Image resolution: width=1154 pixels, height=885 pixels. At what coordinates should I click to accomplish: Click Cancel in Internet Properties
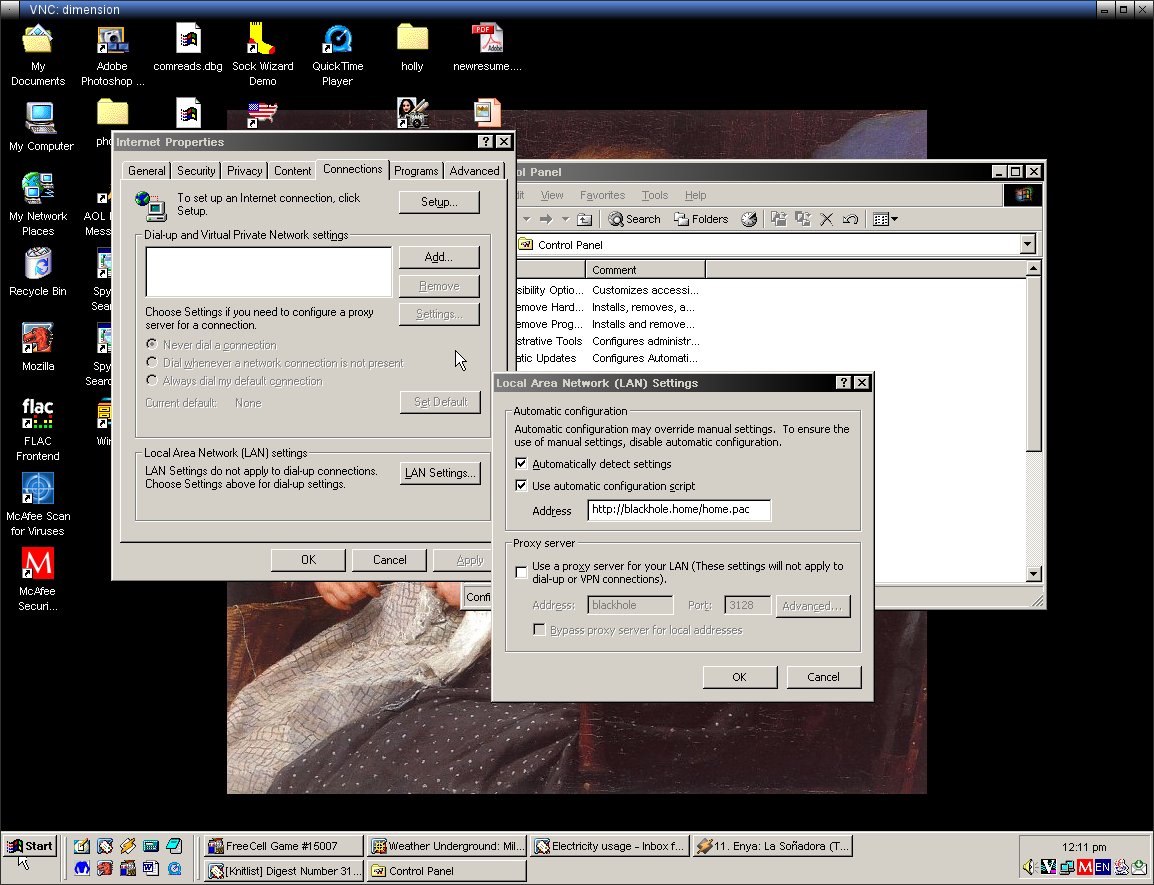[389, 560]
